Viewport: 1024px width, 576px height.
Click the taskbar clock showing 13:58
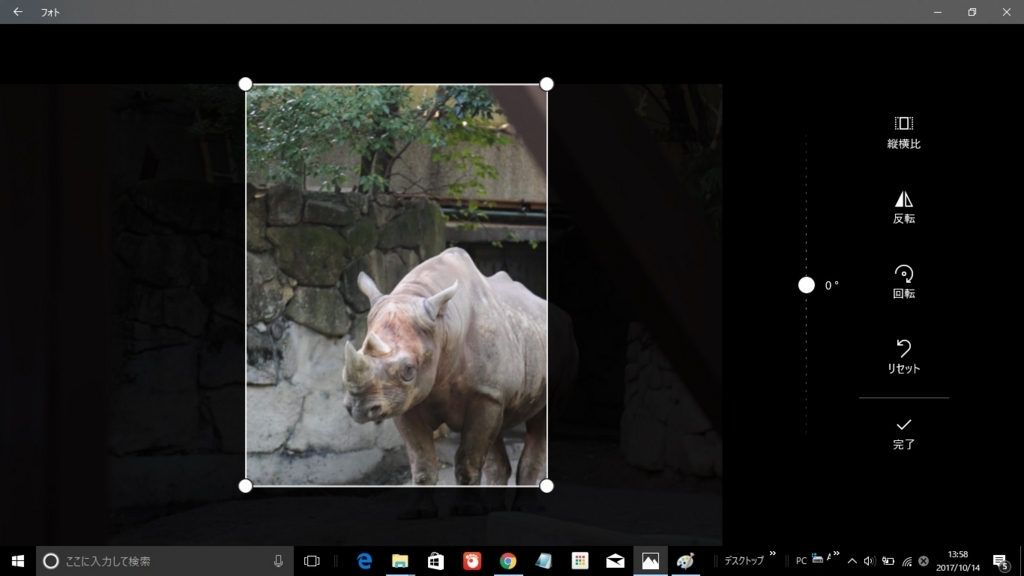click(957, 561)
